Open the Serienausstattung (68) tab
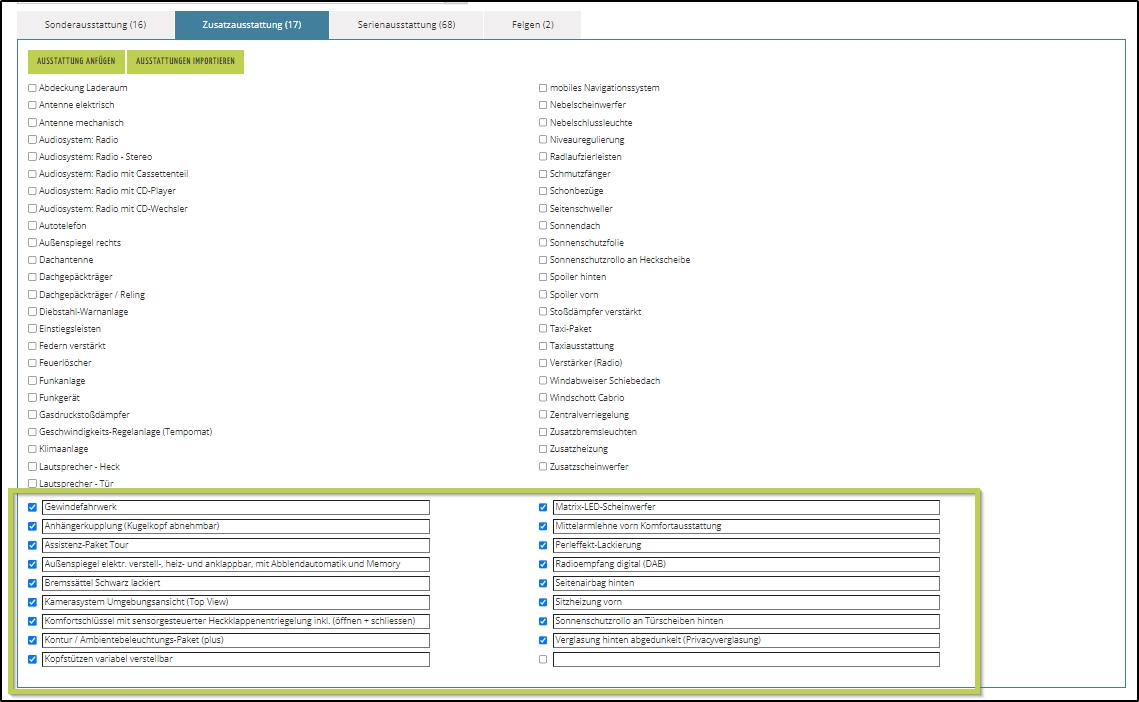The height and width of the screenshot is (702, 1139). click(x=406, y=24)
